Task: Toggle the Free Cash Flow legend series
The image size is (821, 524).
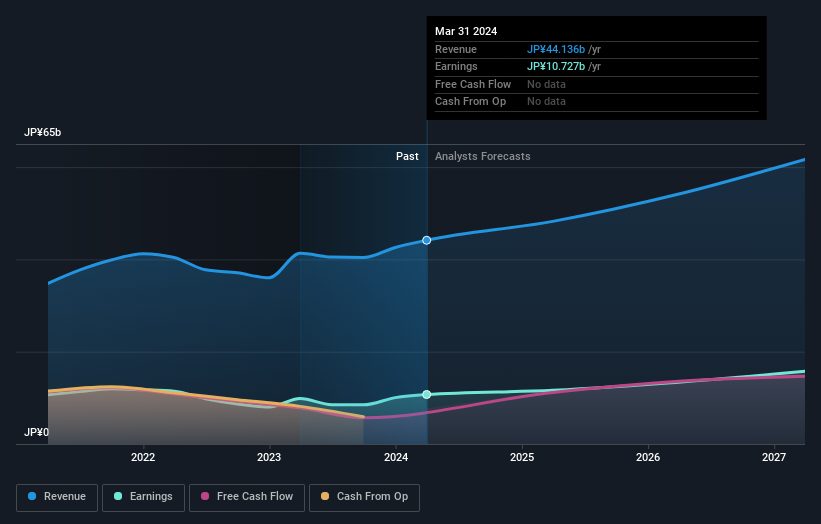Action: (247, 497)
